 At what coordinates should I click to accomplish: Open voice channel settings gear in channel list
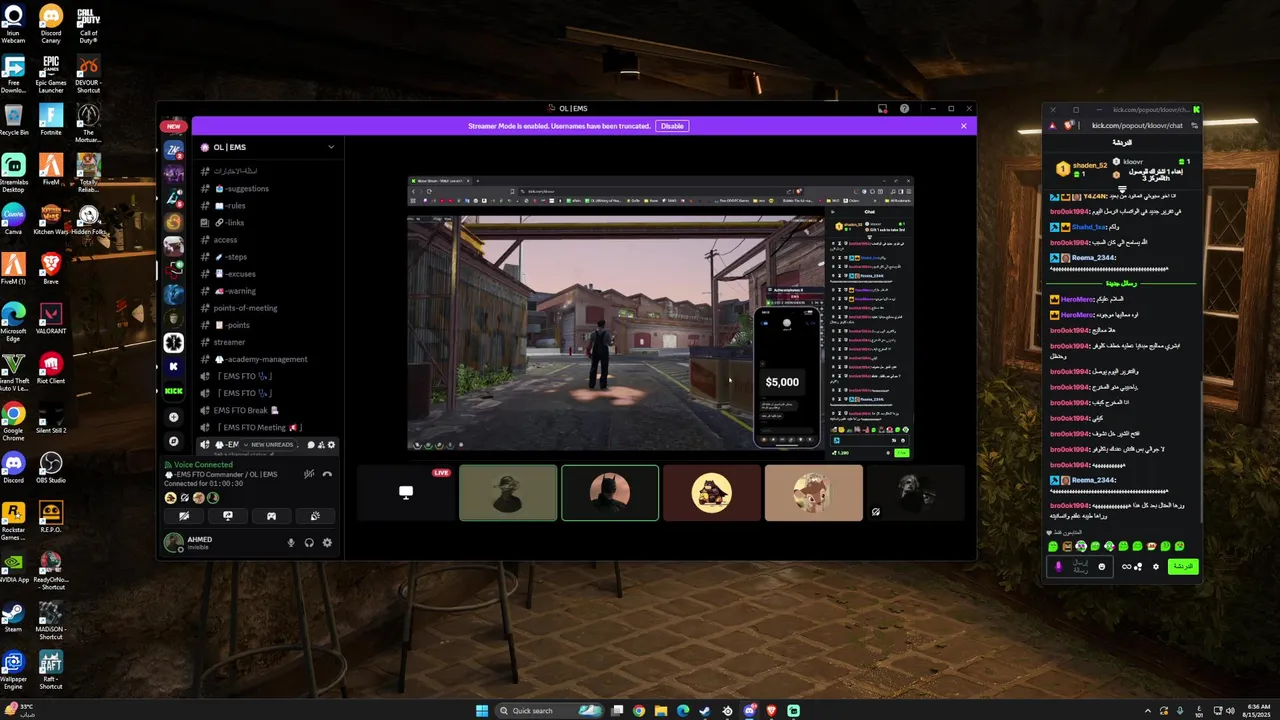[331, 445]
